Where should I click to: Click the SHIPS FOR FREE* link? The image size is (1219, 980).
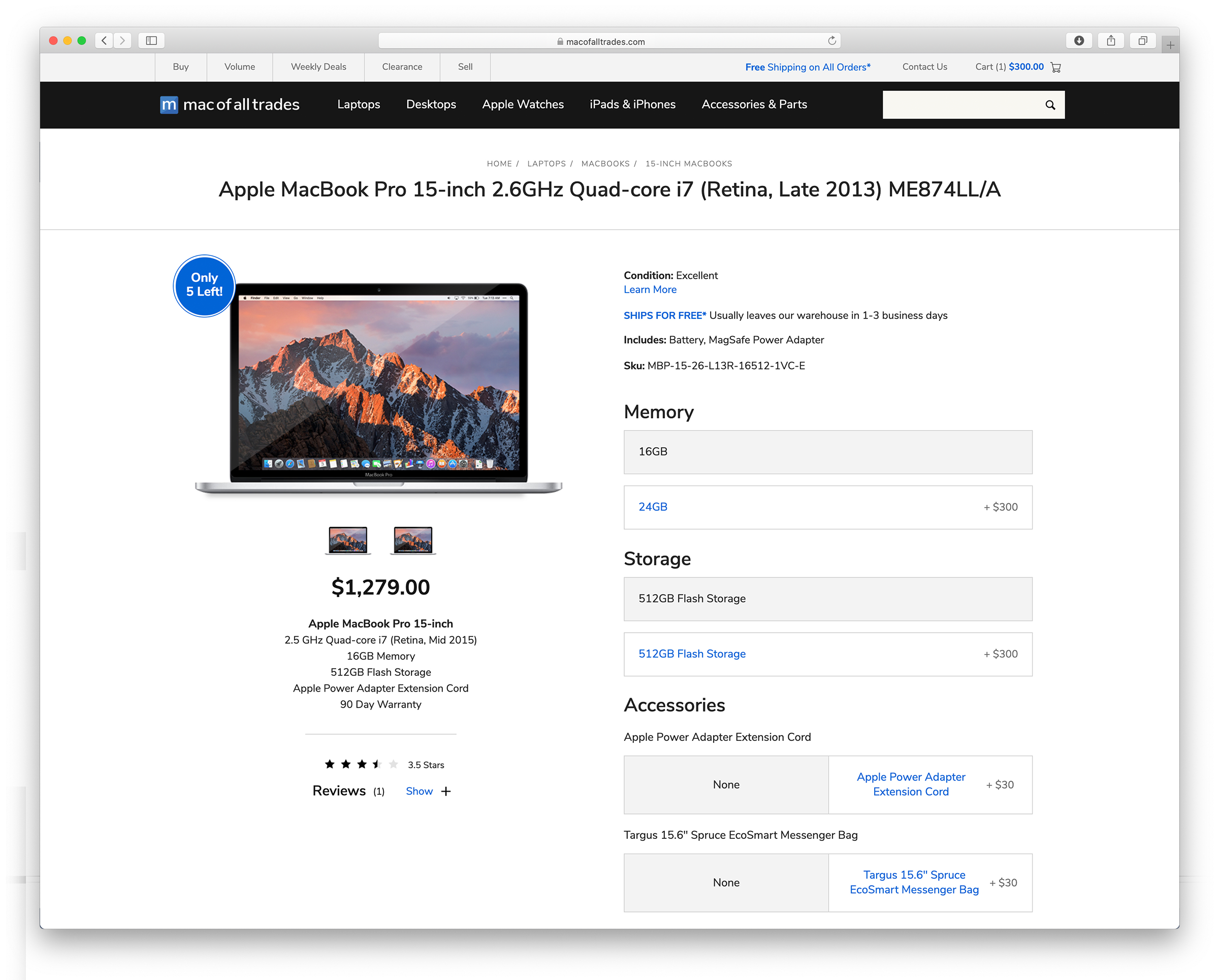(665, 316)
